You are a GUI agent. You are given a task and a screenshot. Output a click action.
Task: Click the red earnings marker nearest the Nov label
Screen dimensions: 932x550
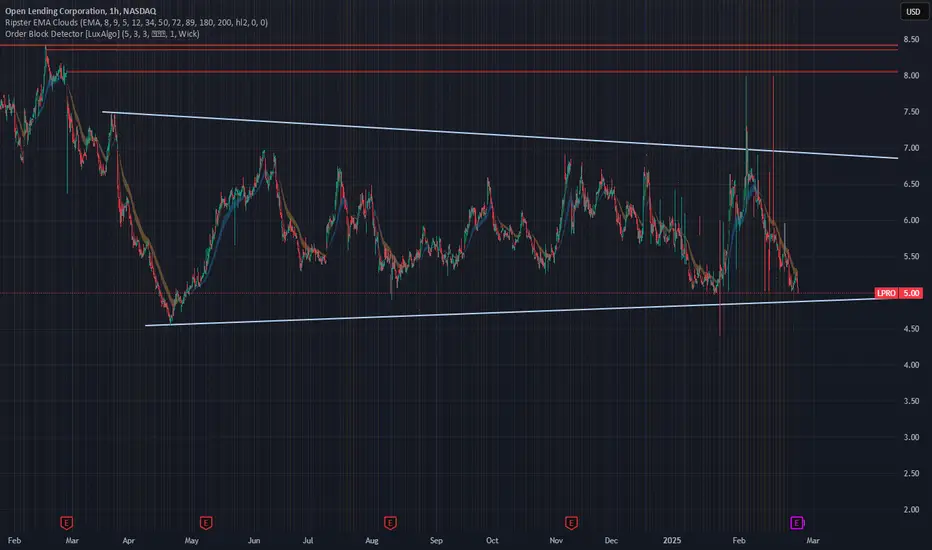(571, 523)
